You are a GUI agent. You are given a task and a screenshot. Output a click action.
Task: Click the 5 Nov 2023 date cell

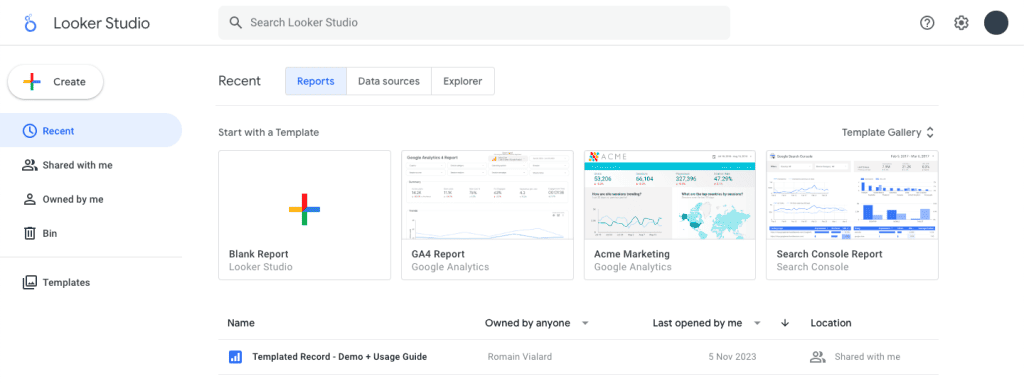click(x=732, y=357)
